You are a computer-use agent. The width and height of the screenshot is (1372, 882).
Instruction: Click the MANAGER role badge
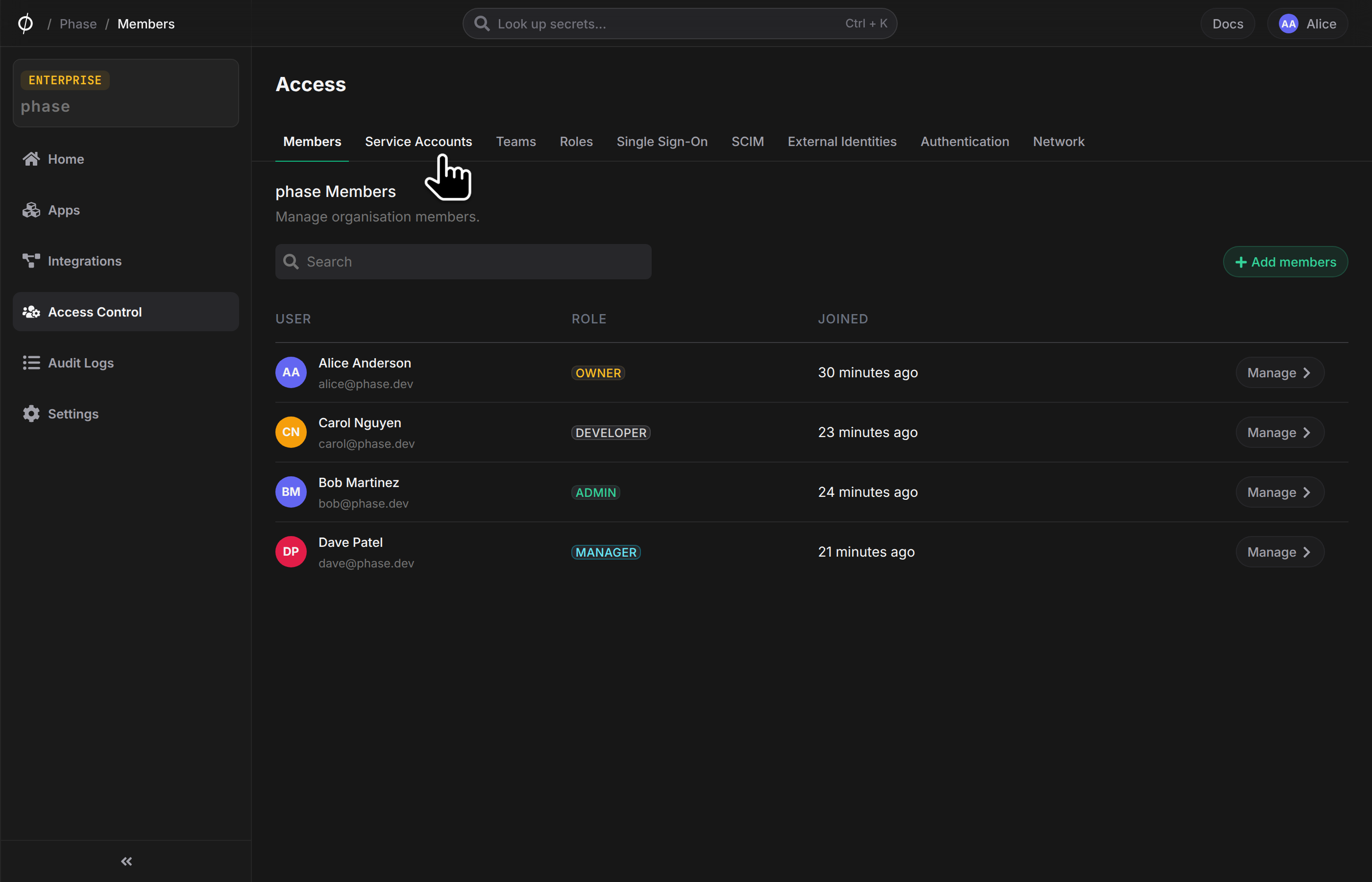pyautogui.click(x=606, y=552)
